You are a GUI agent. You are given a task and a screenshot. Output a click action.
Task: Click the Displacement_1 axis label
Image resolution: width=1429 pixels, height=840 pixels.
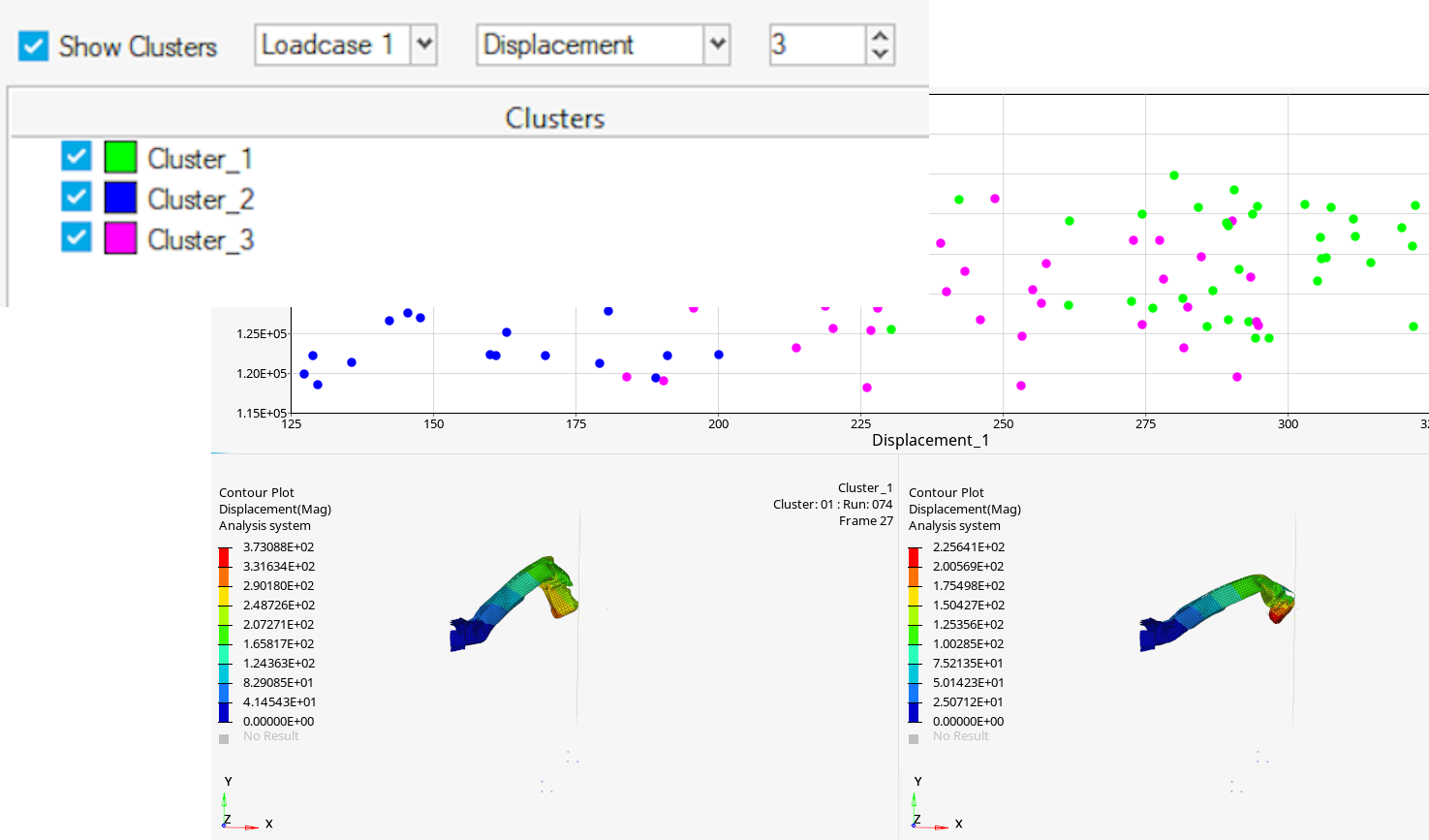pos(930,440)
